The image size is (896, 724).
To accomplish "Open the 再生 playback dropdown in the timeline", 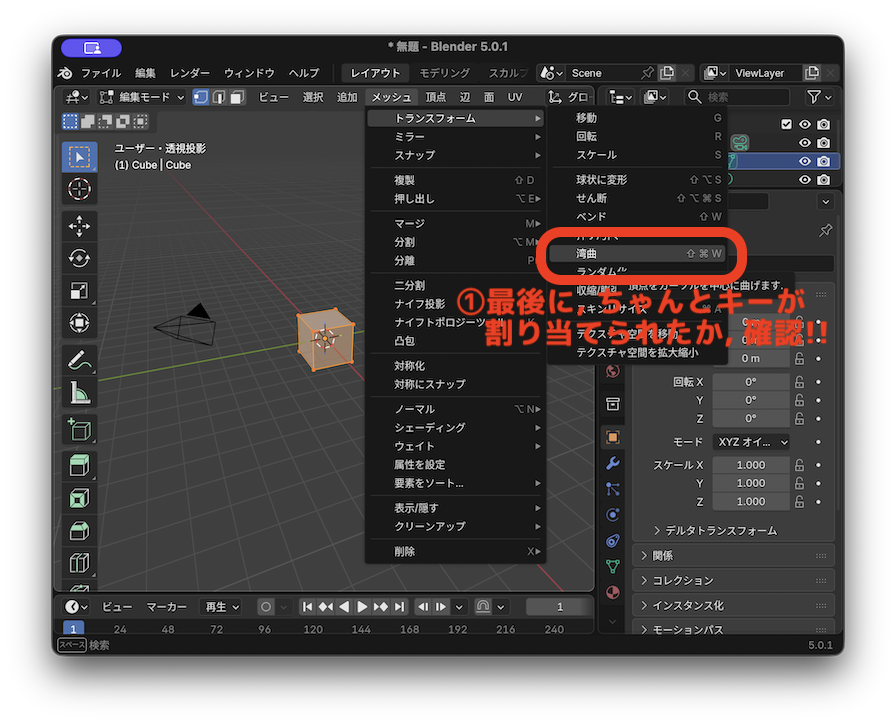I will [x=222, y=607].
